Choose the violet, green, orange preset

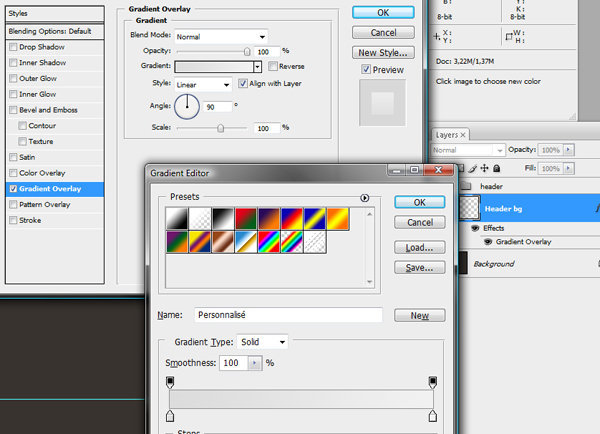(x=177, y=242)
